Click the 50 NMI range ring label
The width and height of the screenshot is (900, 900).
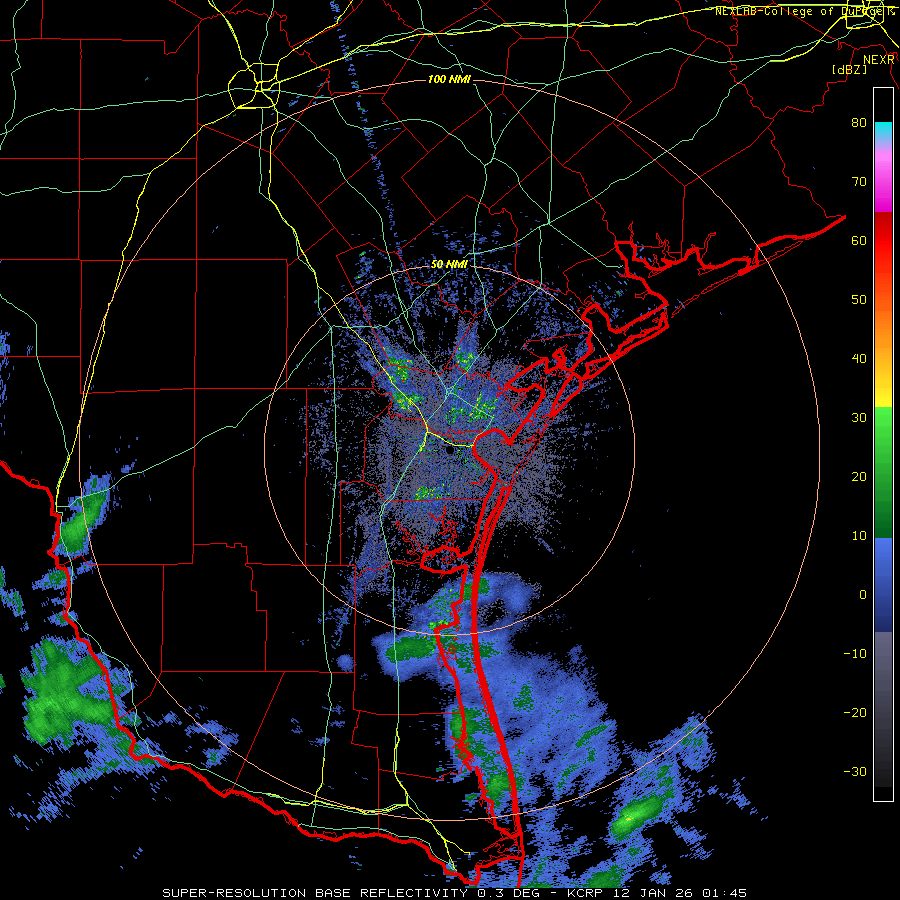click(449, 265)
